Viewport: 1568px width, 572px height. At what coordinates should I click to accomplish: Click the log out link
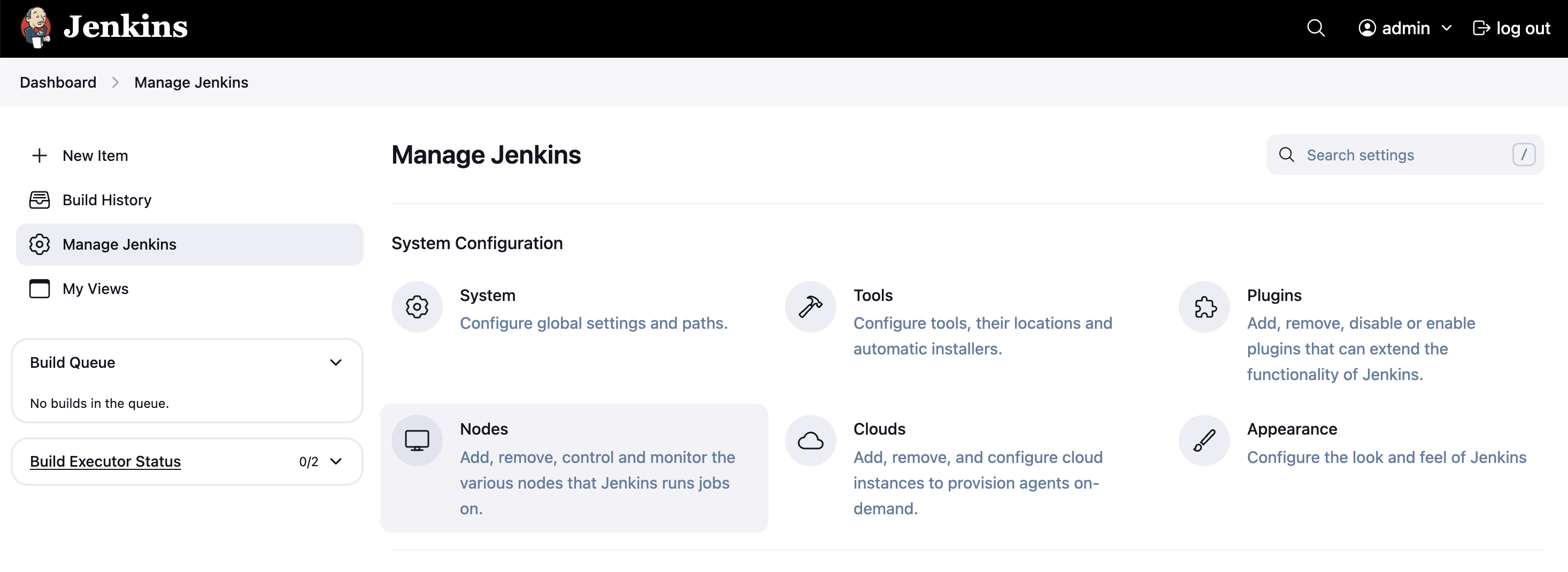click(1511, 28)
